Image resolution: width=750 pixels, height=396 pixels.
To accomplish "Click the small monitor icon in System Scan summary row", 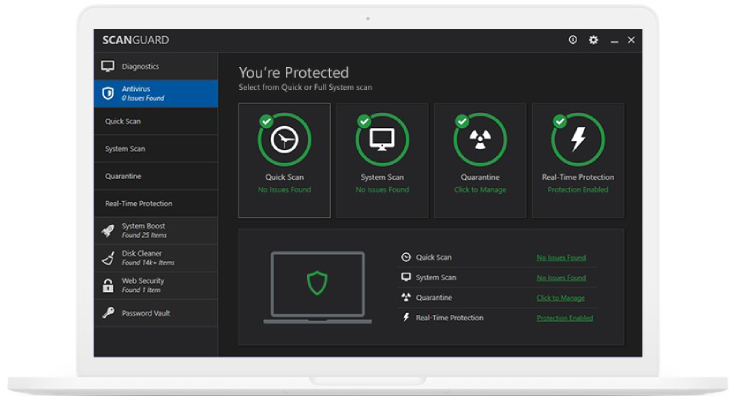I will pos(406,277).
